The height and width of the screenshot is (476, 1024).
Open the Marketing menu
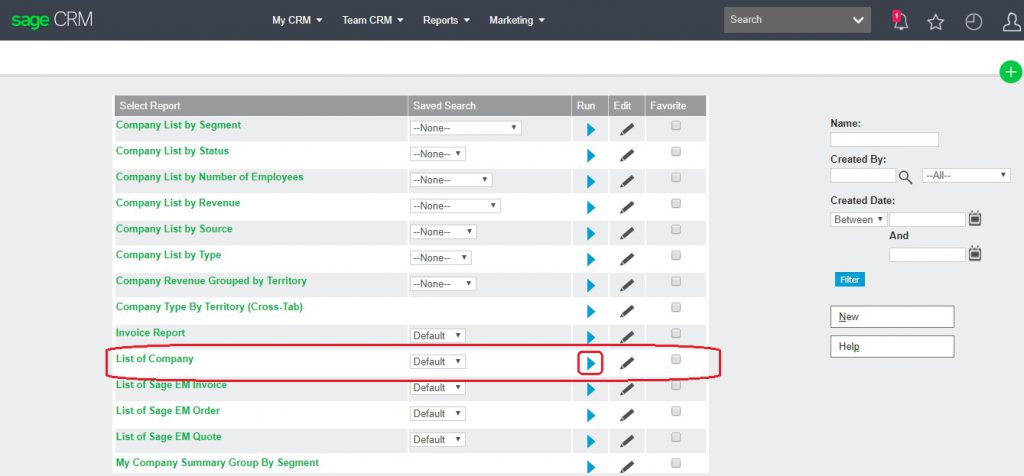click(x=517, y=20)
